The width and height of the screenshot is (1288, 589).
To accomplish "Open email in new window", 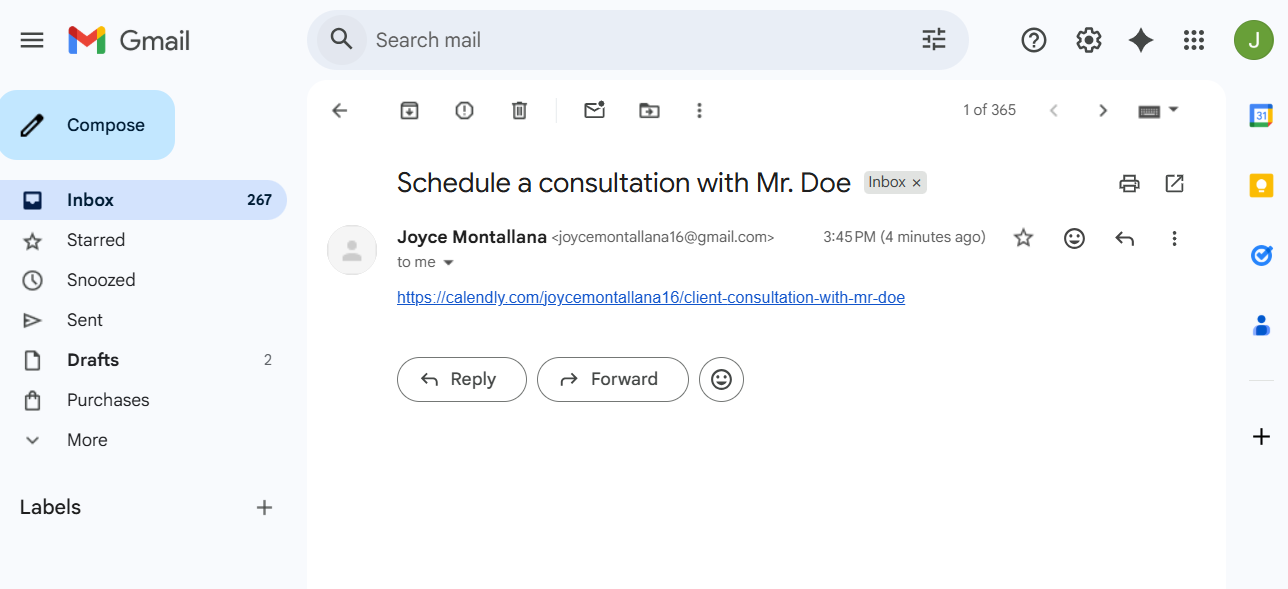I will pyautogui.click(x=1175, y=183).
